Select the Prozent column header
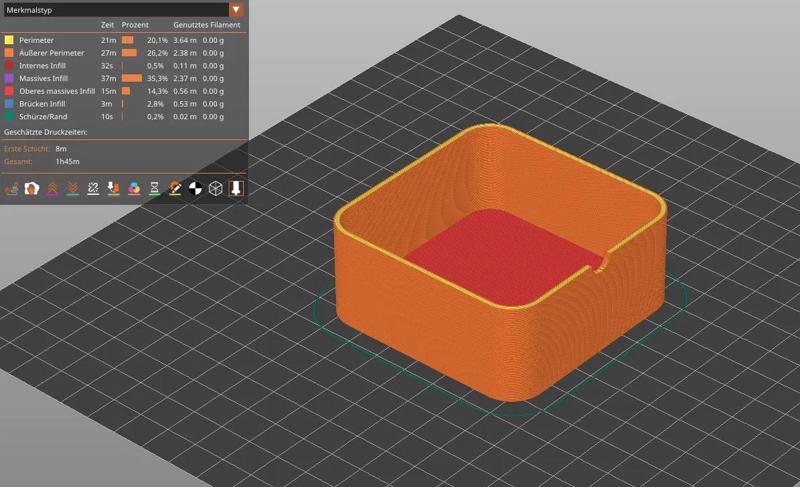This screenshot has width=800, height=487. [135, 24]
